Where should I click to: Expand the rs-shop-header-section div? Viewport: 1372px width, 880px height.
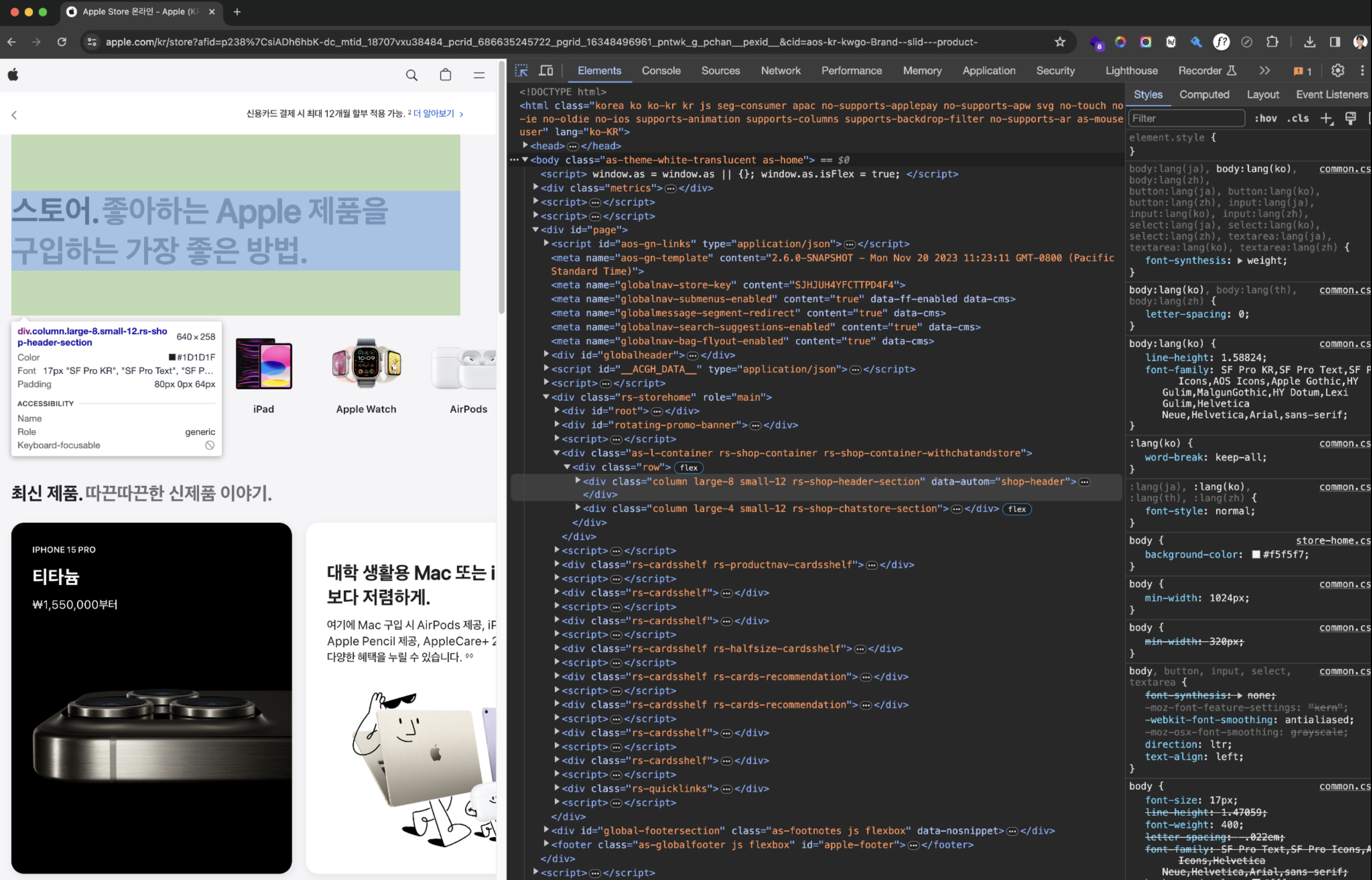(x=578, y=481)
